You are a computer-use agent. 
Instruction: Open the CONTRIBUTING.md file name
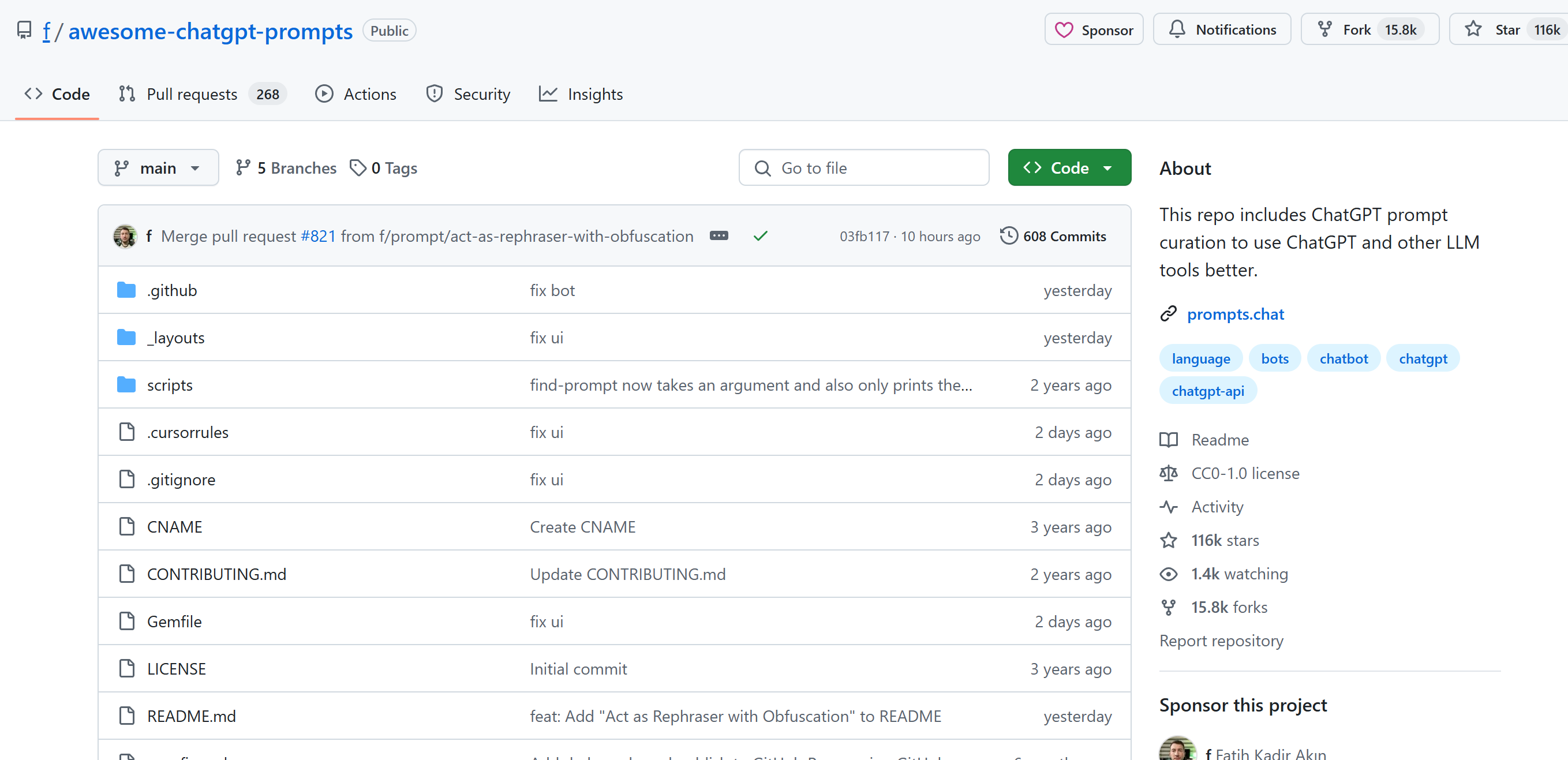pyautogui.click(x=216, y=574)
